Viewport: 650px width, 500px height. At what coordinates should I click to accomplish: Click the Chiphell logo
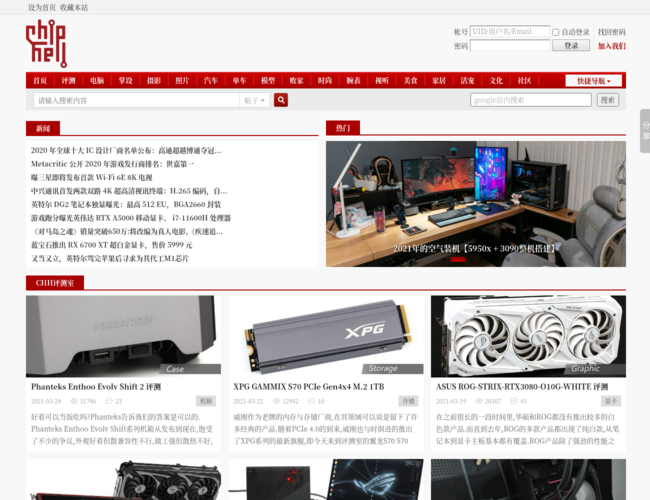click(46, 43)
